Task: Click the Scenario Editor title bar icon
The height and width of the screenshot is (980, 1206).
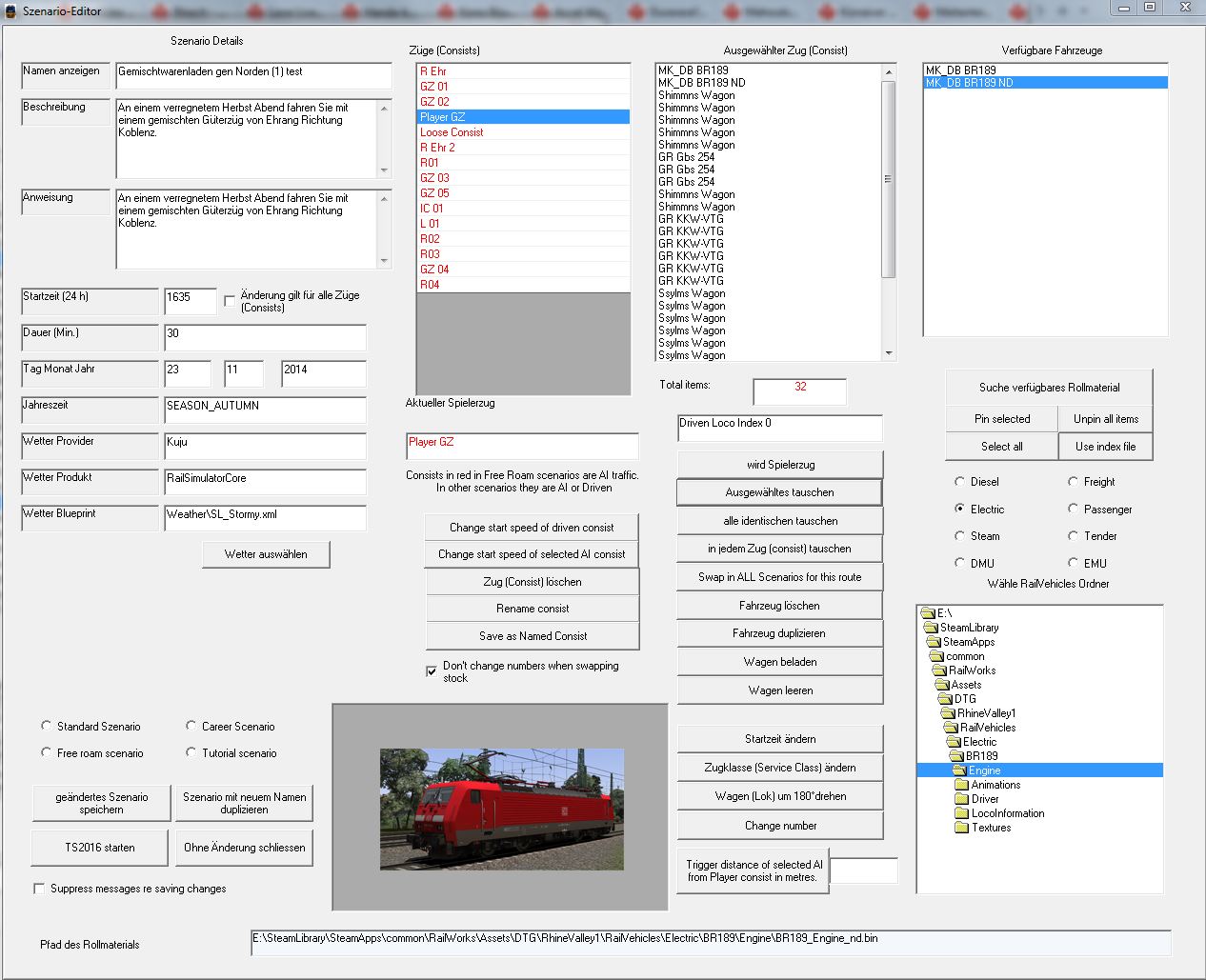Action: (x=10, y=10)
